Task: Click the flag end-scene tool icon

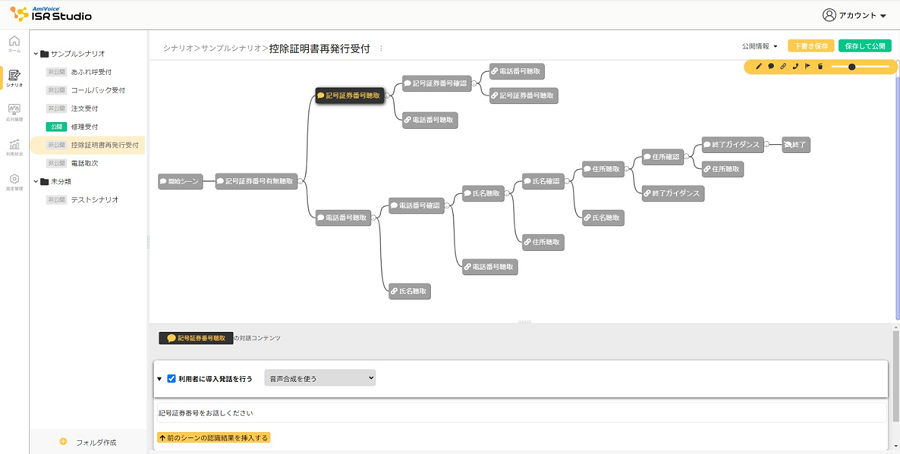Action: pyautogui.click(x=808, y=67)
